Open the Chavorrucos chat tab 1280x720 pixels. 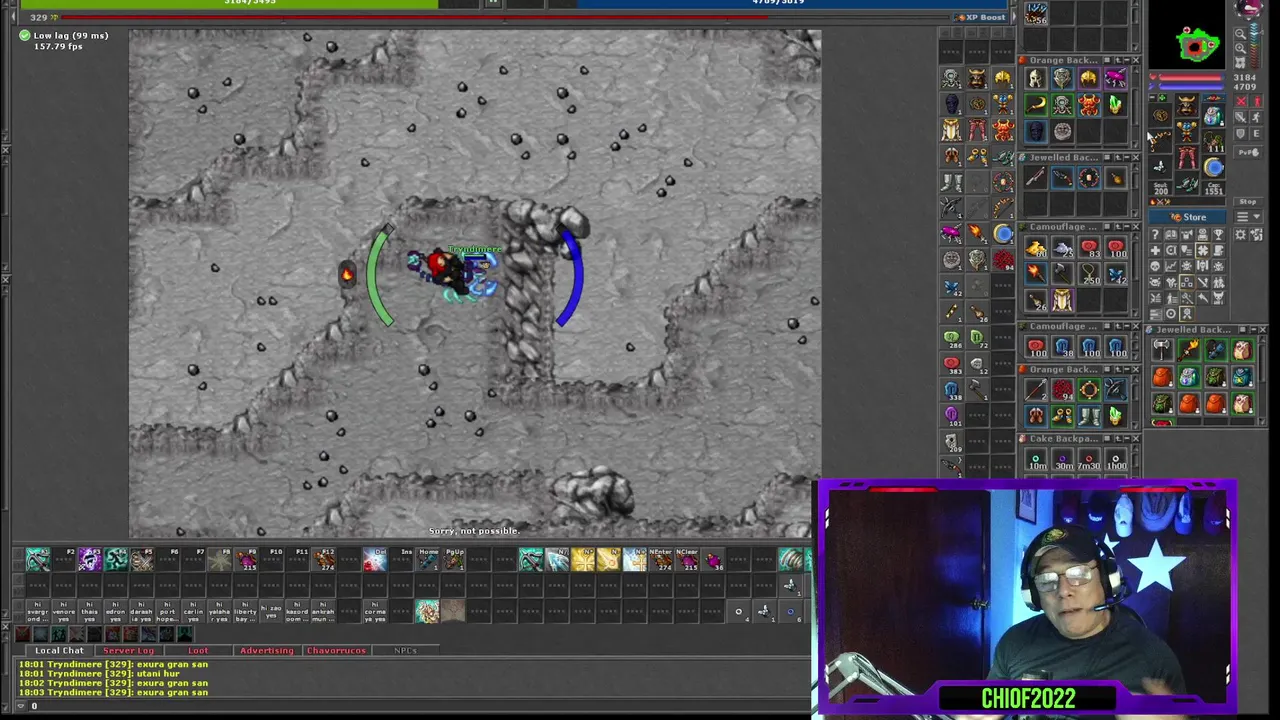[x=336, y=650]
